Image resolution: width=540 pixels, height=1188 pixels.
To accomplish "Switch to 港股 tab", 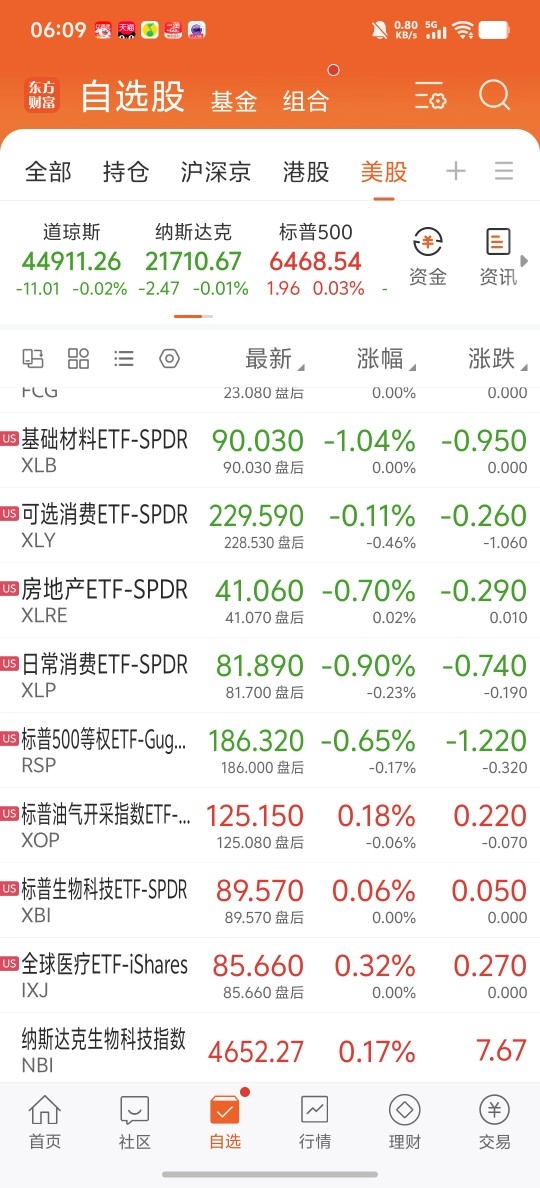I will [306, 172].
